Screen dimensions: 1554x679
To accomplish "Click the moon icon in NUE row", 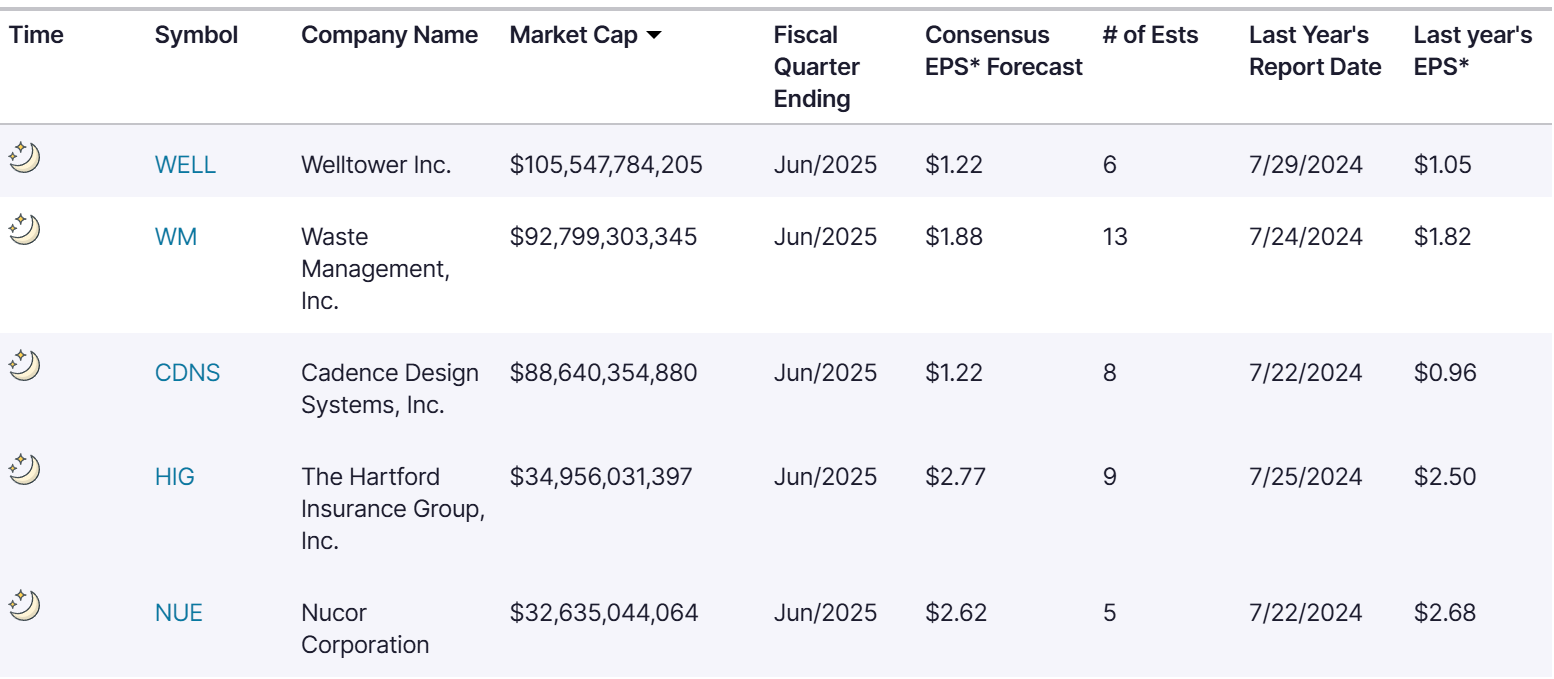I will tap(24, 605).
